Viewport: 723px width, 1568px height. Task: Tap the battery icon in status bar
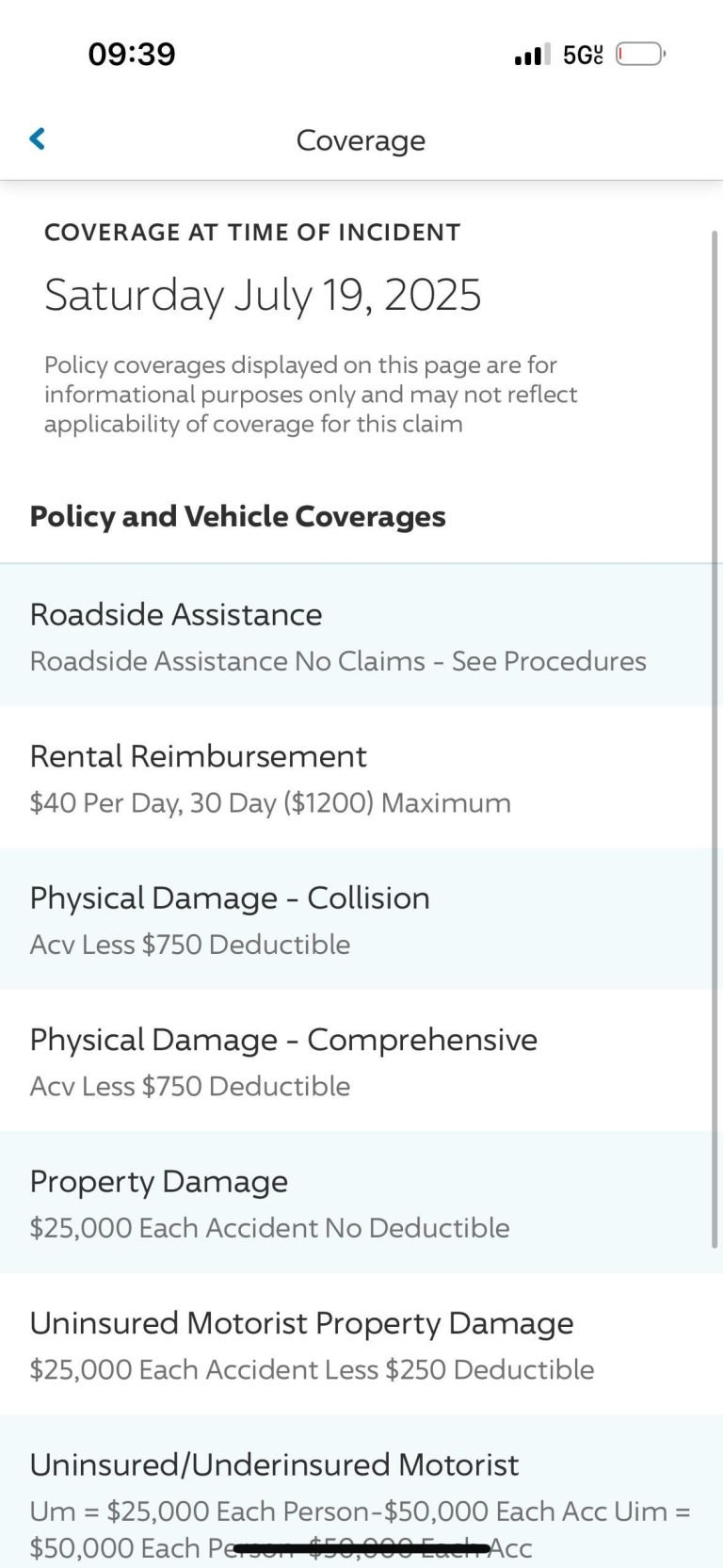(640, 55)
